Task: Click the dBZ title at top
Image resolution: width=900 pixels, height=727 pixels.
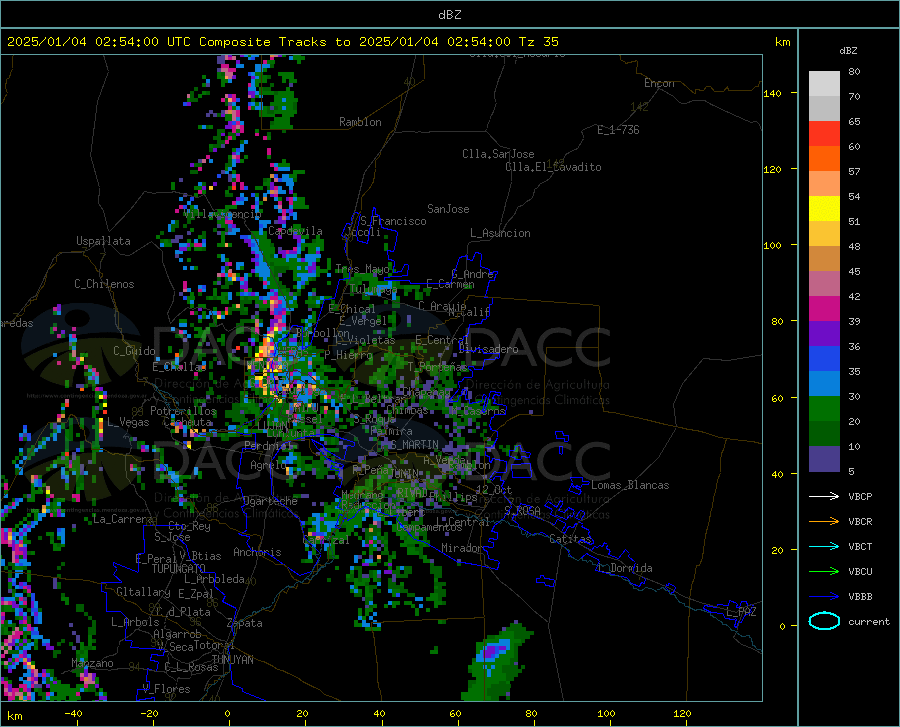Action: [x=449, y=15]
